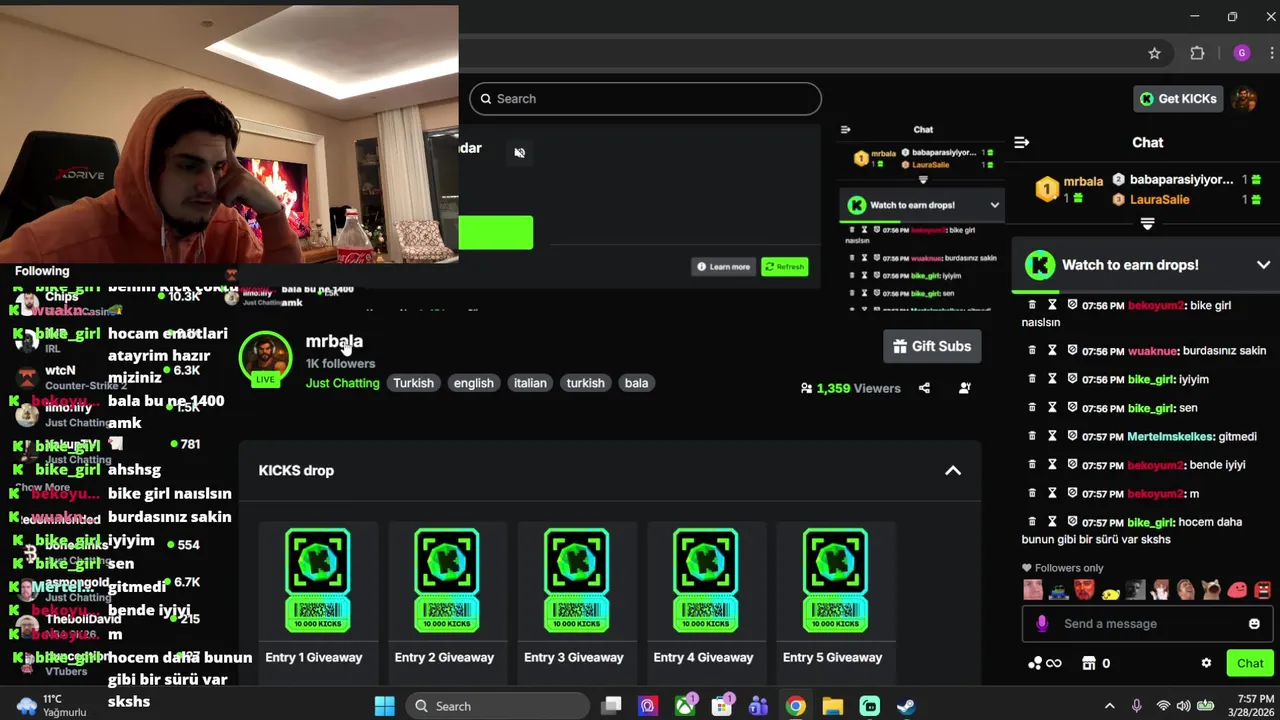Image resolution: width=1280 pixels, height=720 pixels.
Task: Open babaparasiyiyor in the chat leaderboard
Action: click(1181, 180)
